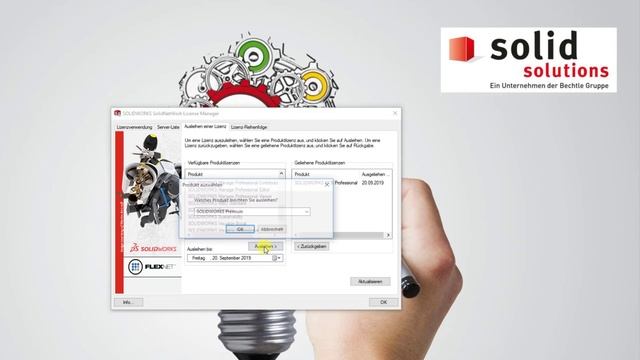Screen dimensions: 640x360
Task: Click the < Zurückgeben button
Action: [312, 247]
